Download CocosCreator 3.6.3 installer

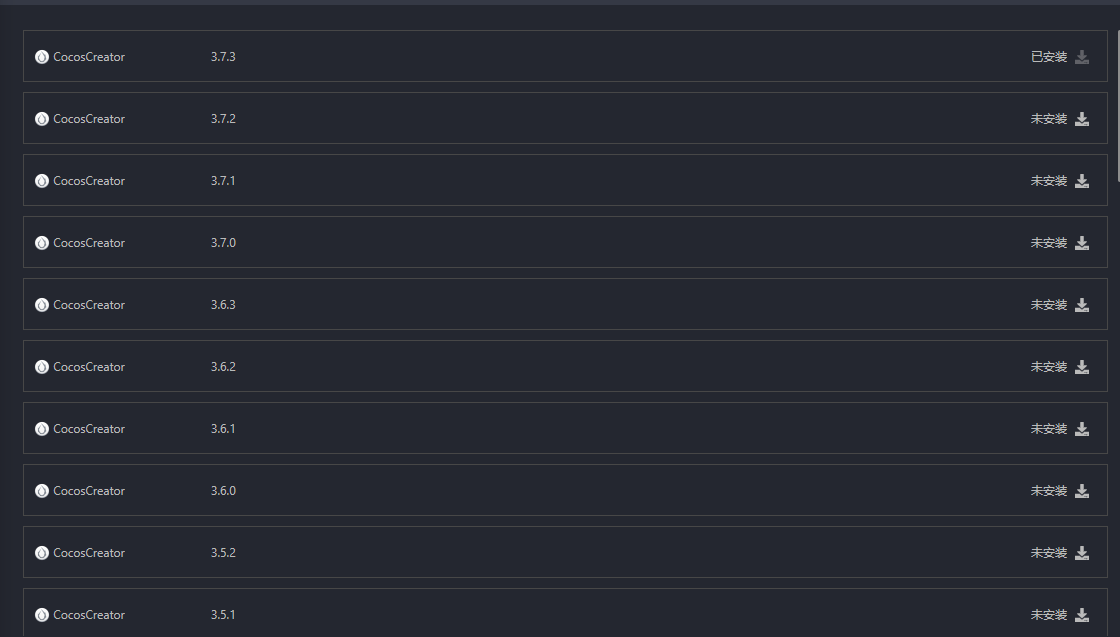(1082, 305)
